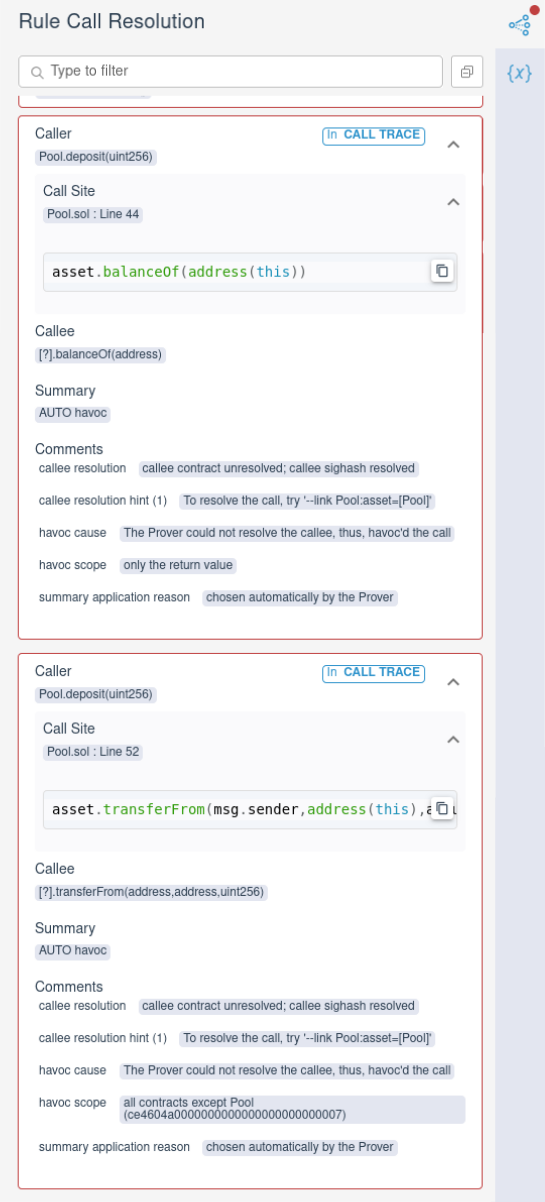Click AUTO havoc summary in the balanceOf card
Screen dimensions: 545x1202
click(73, 413)
